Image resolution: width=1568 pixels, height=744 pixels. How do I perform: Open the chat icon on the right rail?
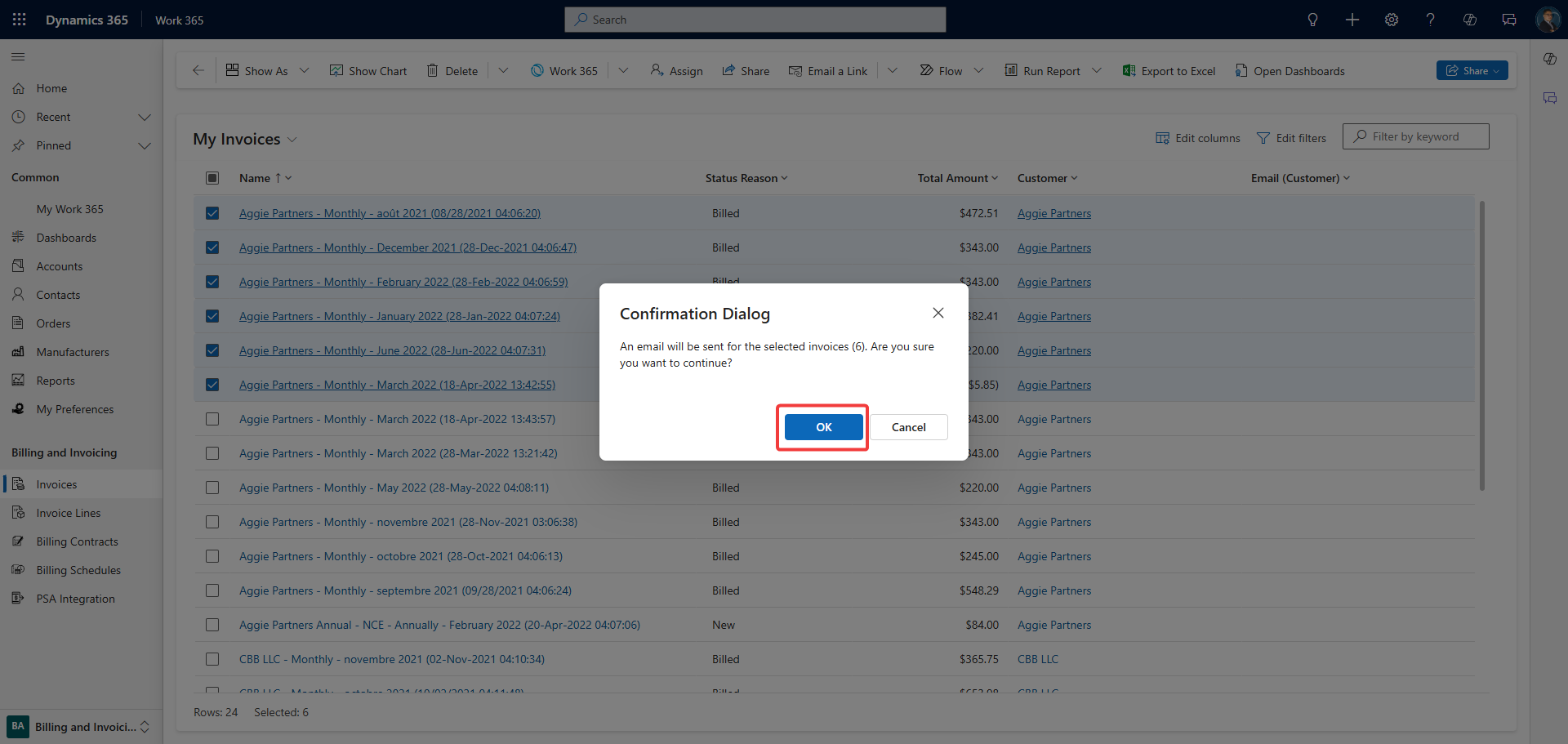1549,98
